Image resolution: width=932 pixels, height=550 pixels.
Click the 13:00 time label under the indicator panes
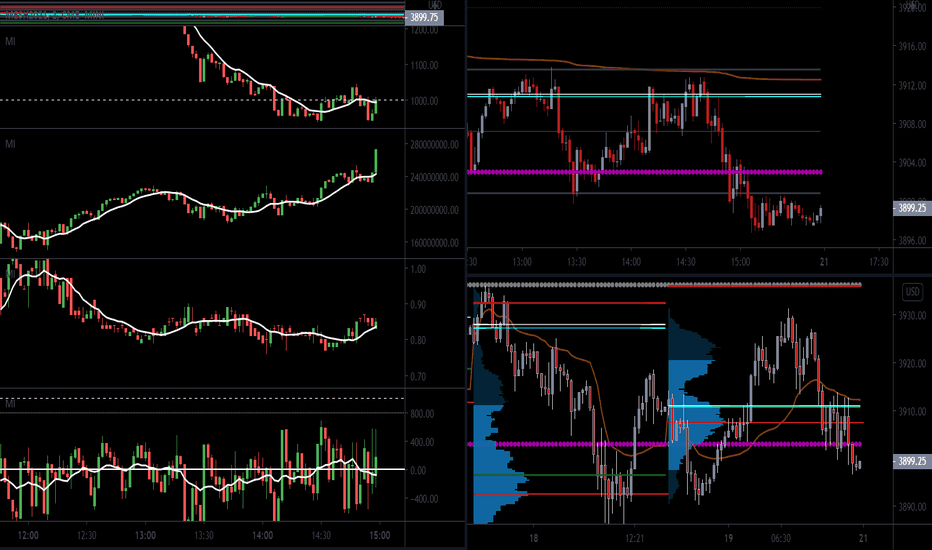145,536
